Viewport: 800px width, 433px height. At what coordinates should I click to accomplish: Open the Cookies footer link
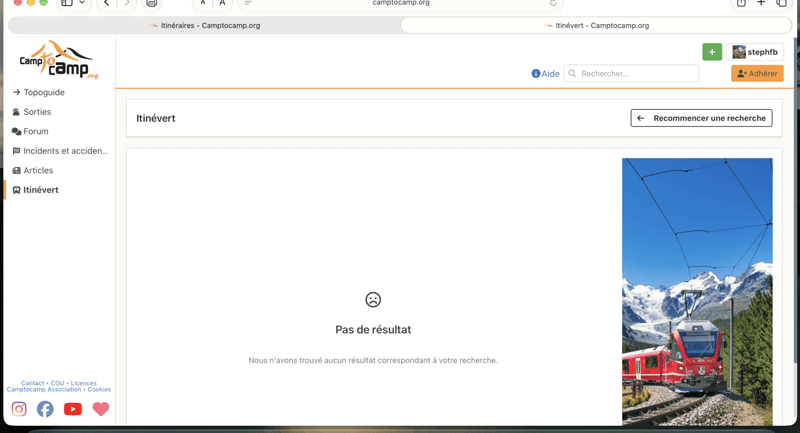coord(99,389)
